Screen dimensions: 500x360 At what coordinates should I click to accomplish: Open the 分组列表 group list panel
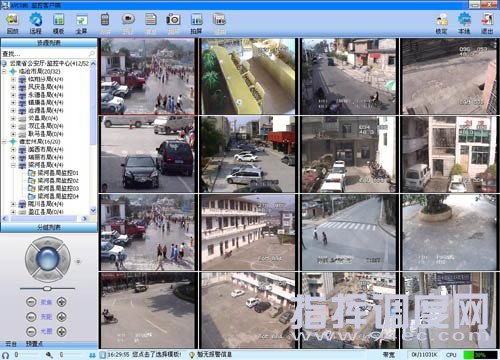[49, 228]
